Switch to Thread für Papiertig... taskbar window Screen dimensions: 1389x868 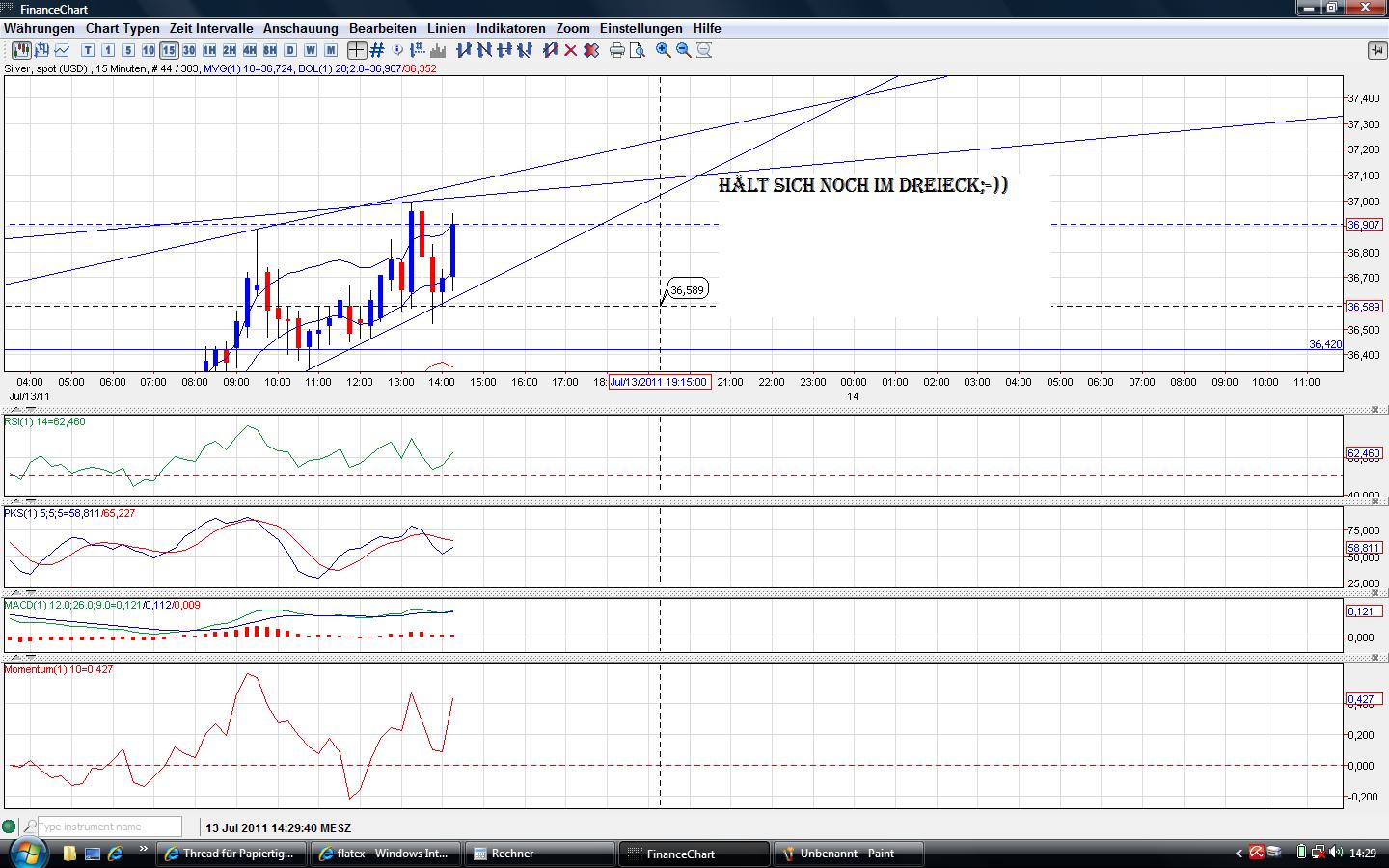click(231, 854)
